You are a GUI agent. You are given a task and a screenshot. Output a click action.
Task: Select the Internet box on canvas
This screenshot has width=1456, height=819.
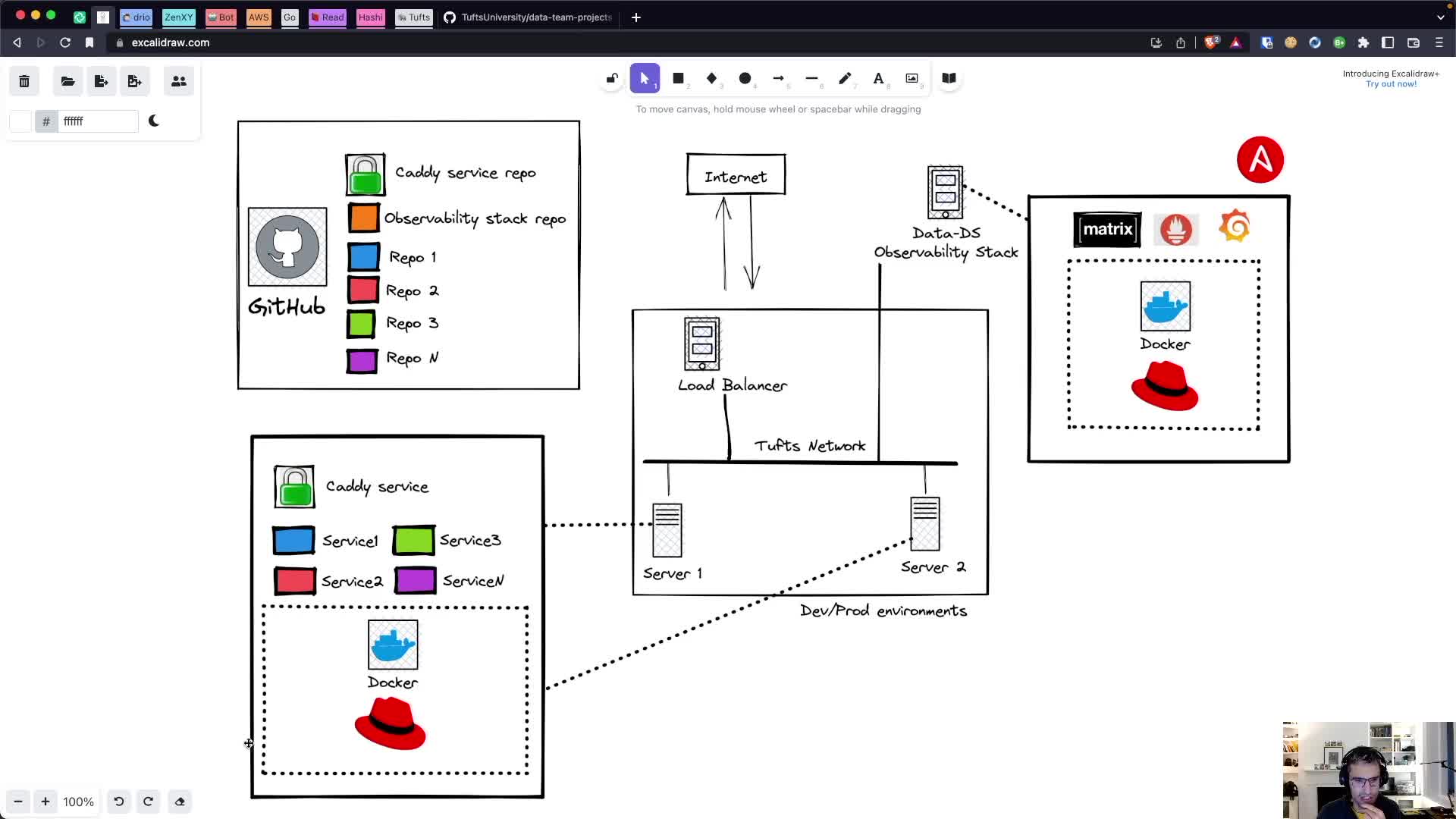click(x=736, y=174)
